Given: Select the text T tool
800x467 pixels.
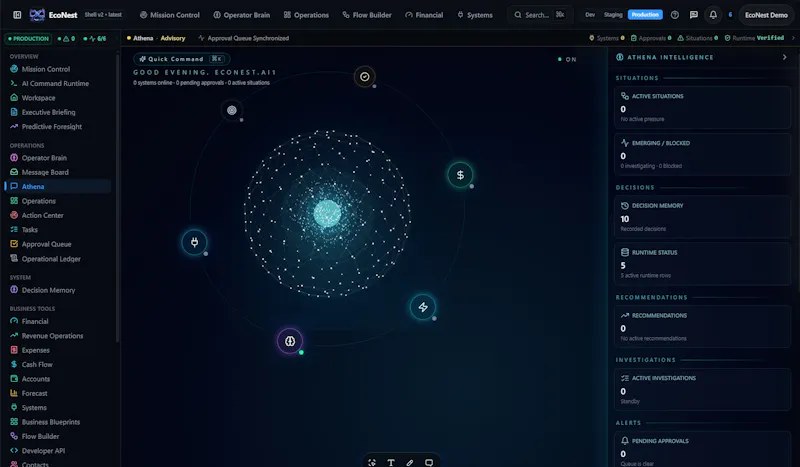Looking at the screenshot, I should (x=391, y=462).
